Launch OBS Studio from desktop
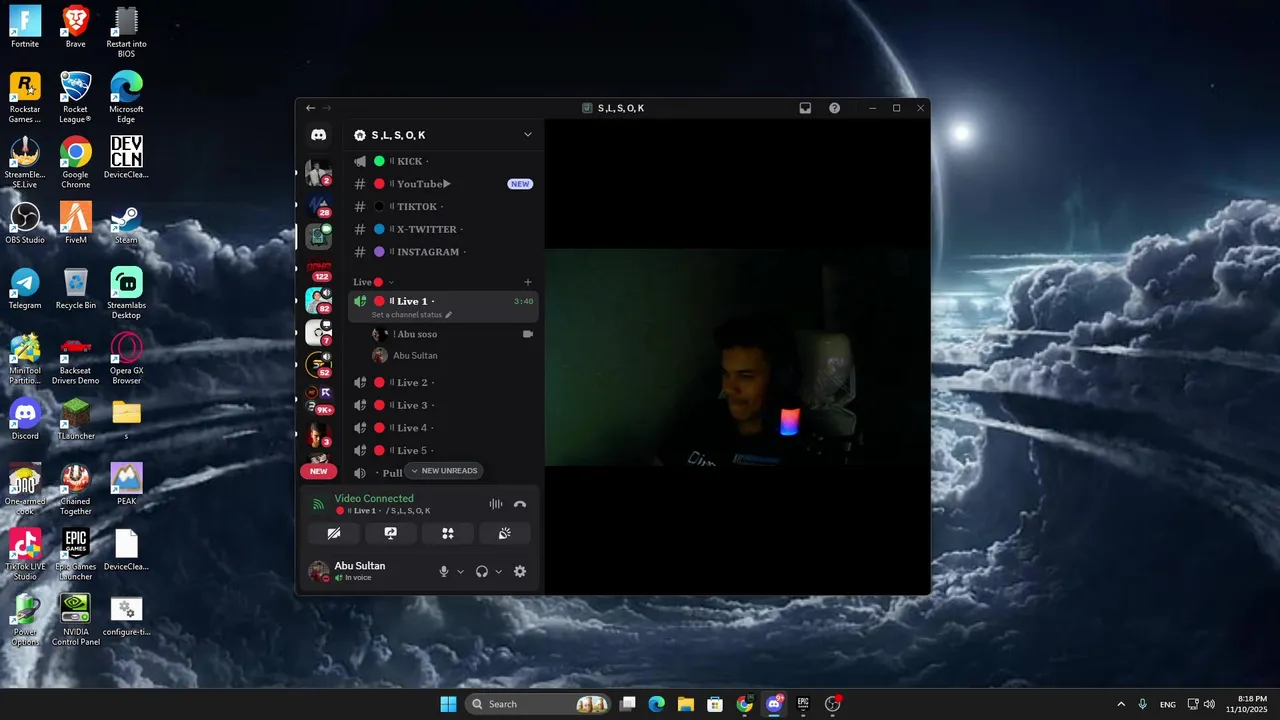This screenshot has width=1280, height=720. click(25, 223)
